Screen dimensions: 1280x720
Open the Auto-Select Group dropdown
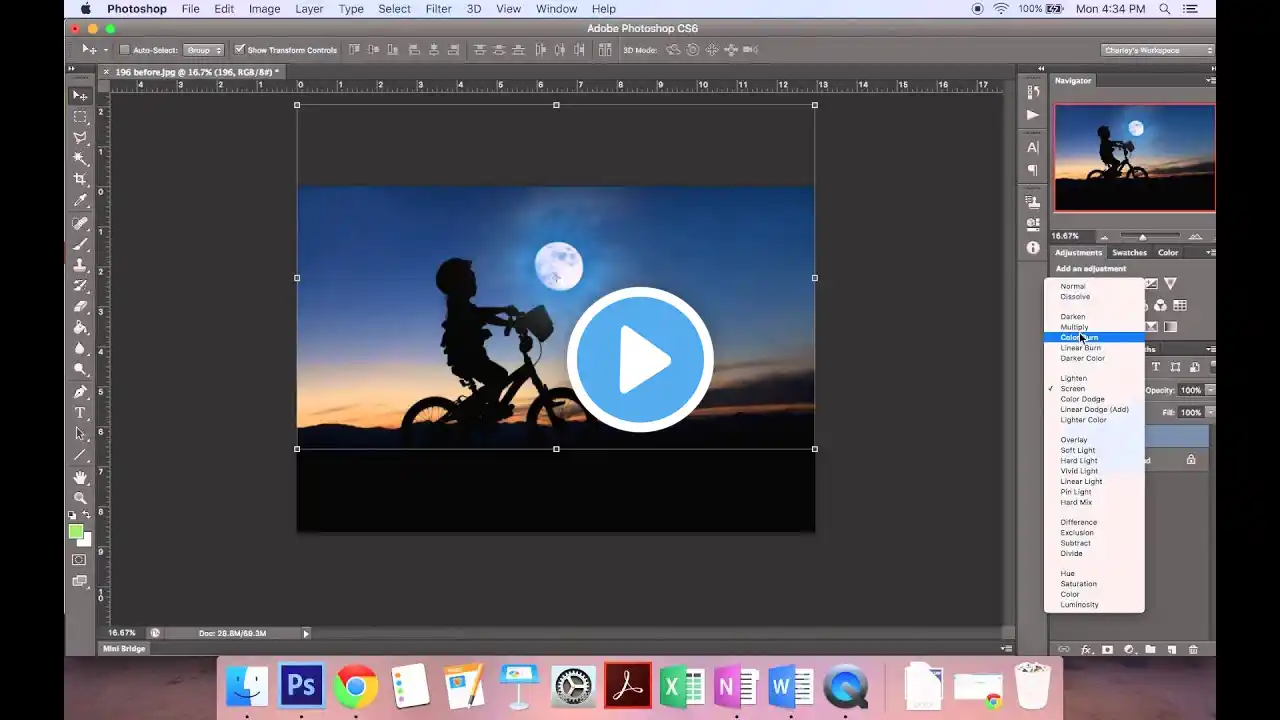pyautogui.click(x=203, y=49)
